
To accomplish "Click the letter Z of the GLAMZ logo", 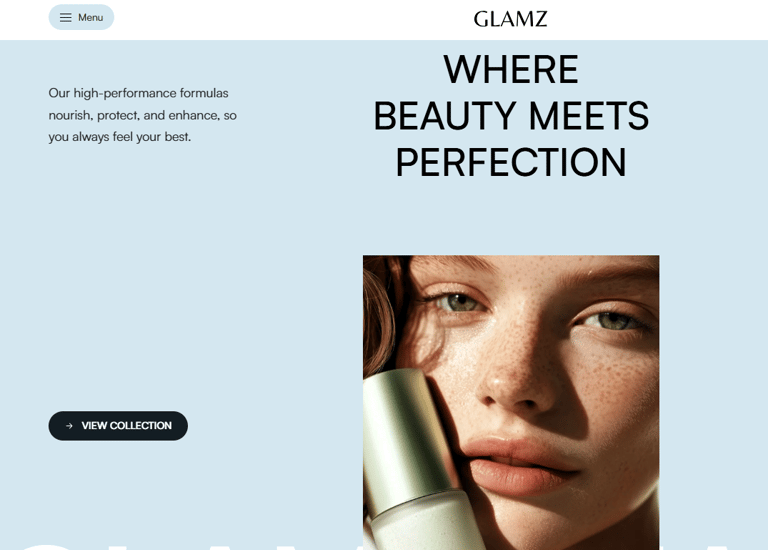I will point(540,19).
